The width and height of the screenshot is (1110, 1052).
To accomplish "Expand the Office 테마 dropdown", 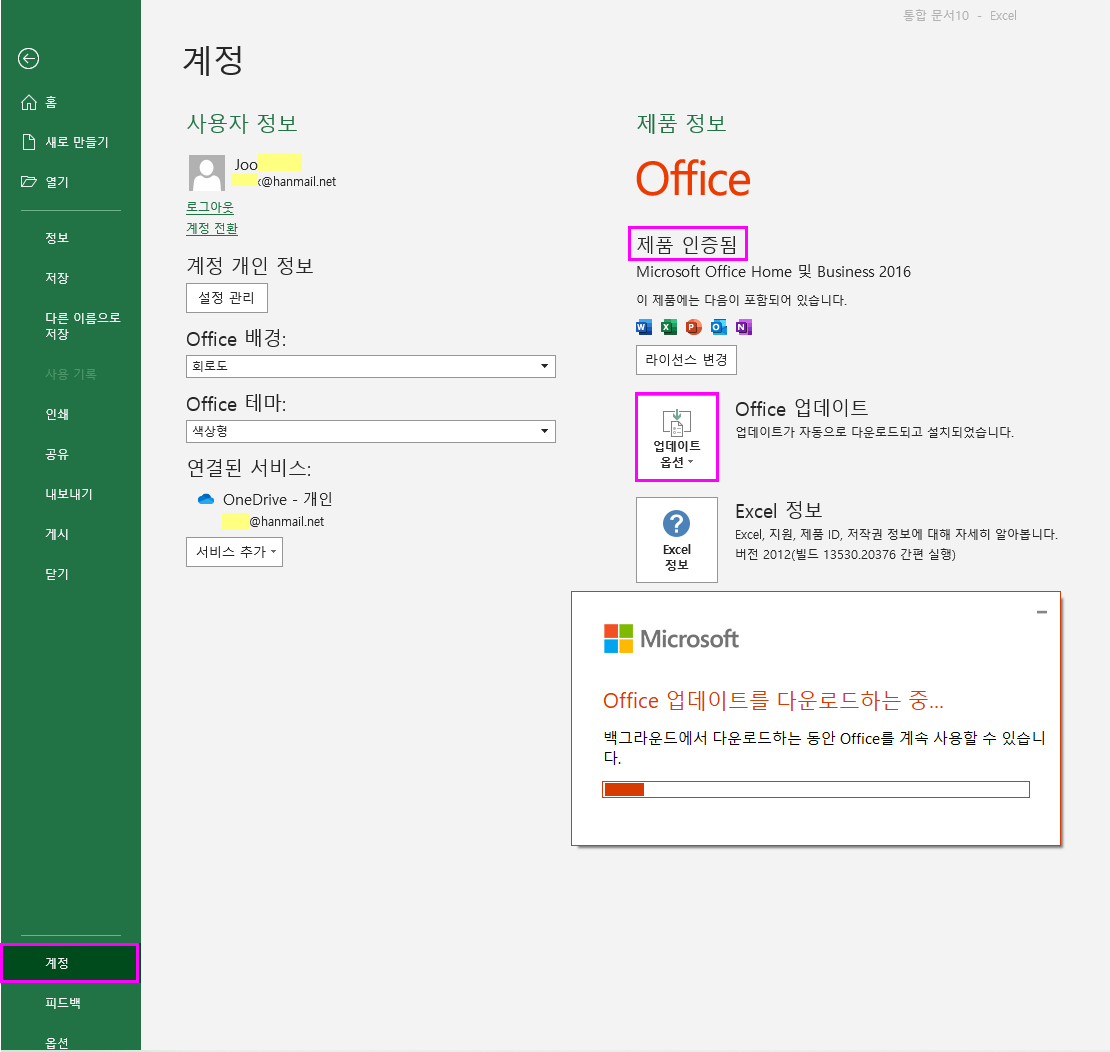I will tap(545, 431).
